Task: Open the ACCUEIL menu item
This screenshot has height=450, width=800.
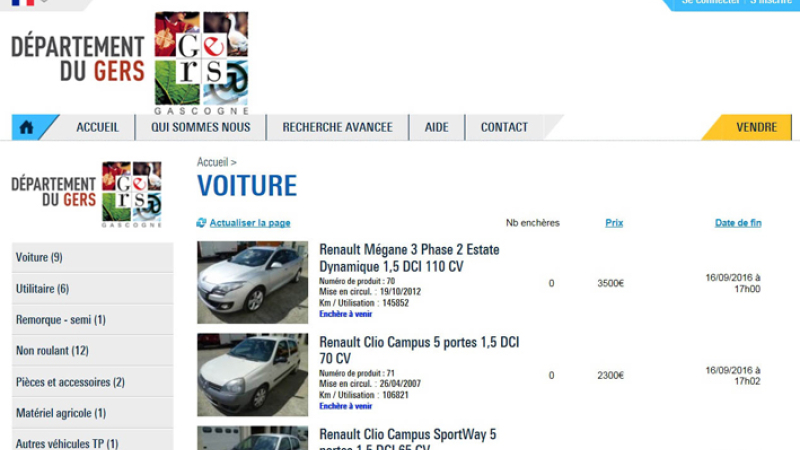Action: pos(97,127)
